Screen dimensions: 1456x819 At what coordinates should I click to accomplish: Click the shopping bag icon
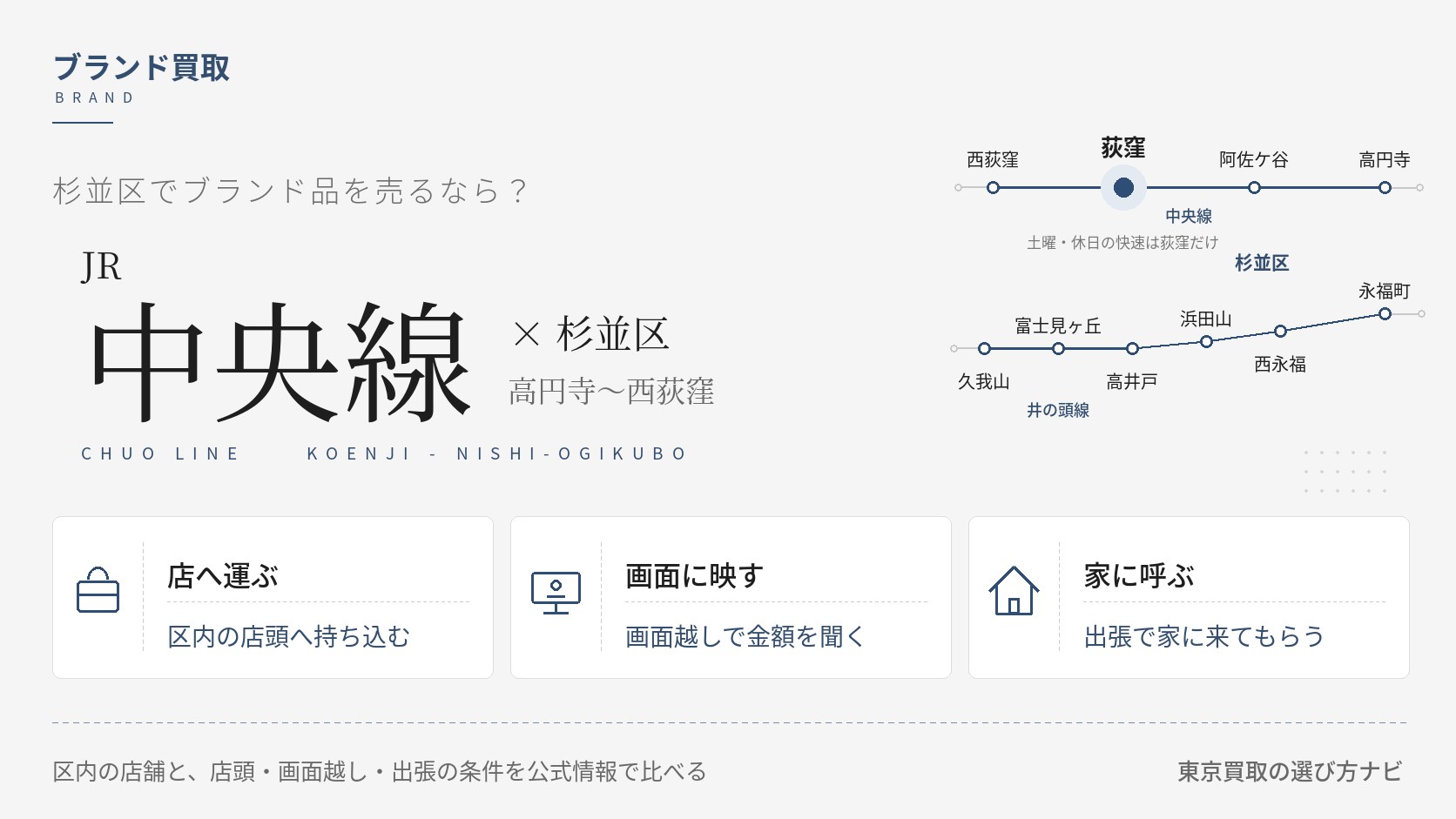click(x=98, y=590)
